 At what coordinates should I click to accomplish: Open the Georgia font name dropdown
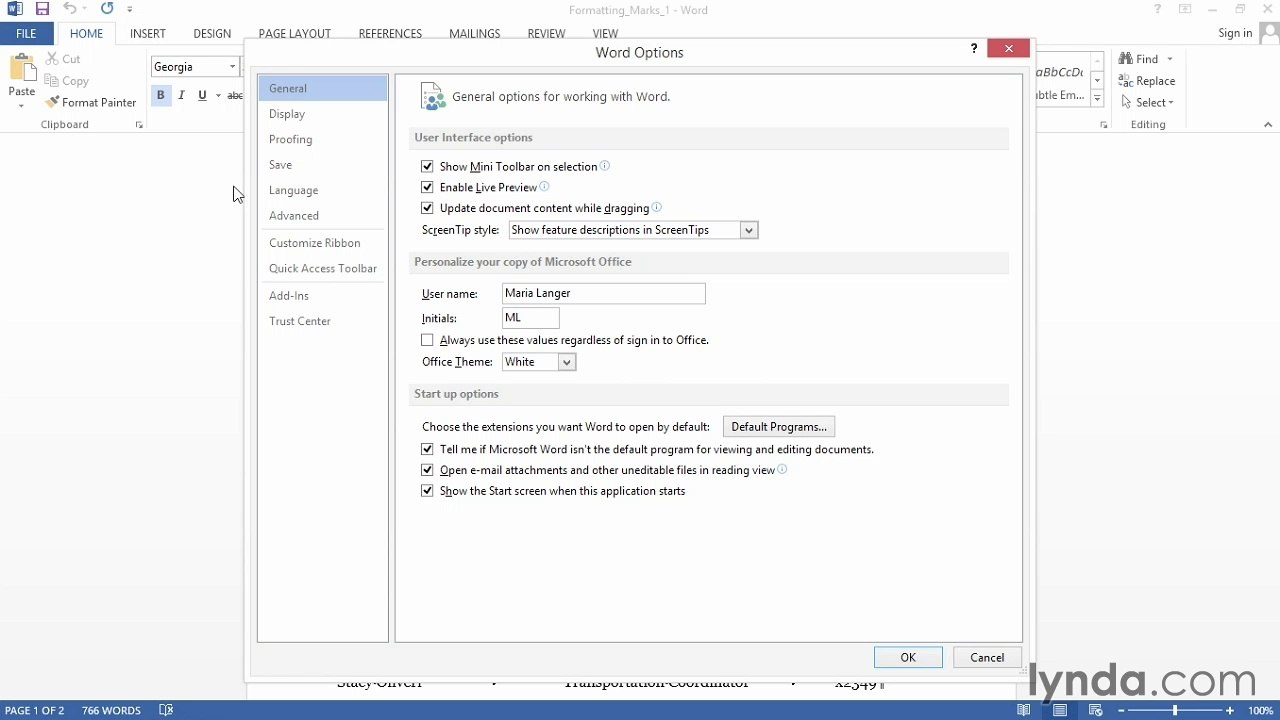[232, 67]
